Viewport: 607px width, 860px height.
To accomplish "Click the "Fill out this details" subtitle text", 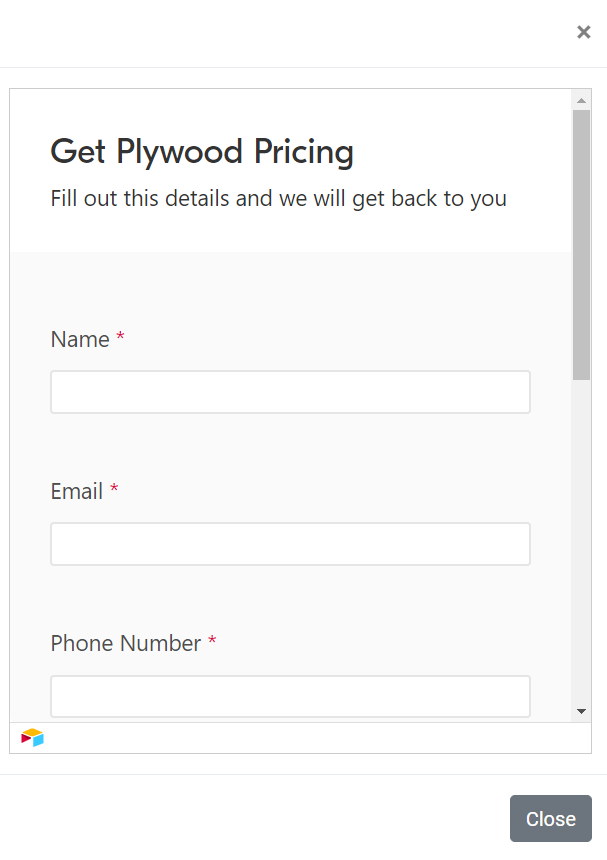I will tap(278, 198).
